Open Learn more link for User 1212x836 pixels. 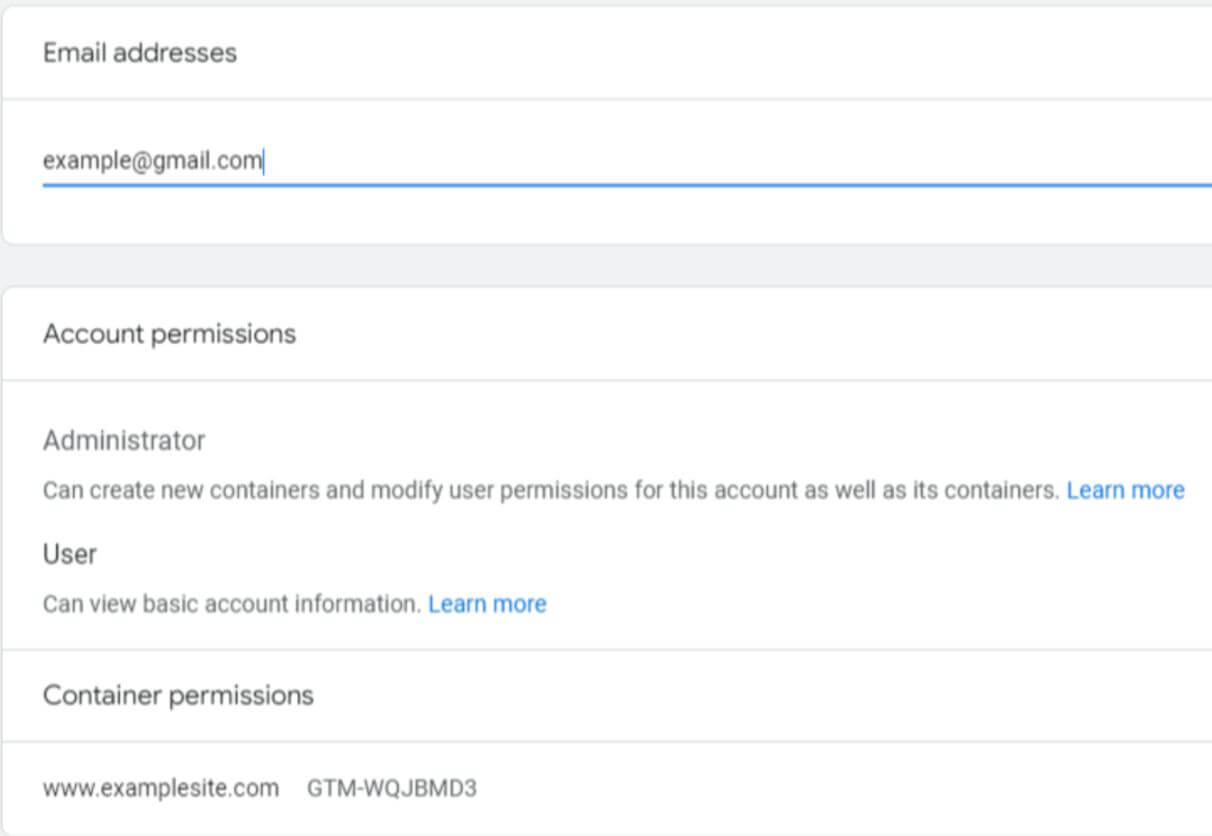click(x=487, y=604)
